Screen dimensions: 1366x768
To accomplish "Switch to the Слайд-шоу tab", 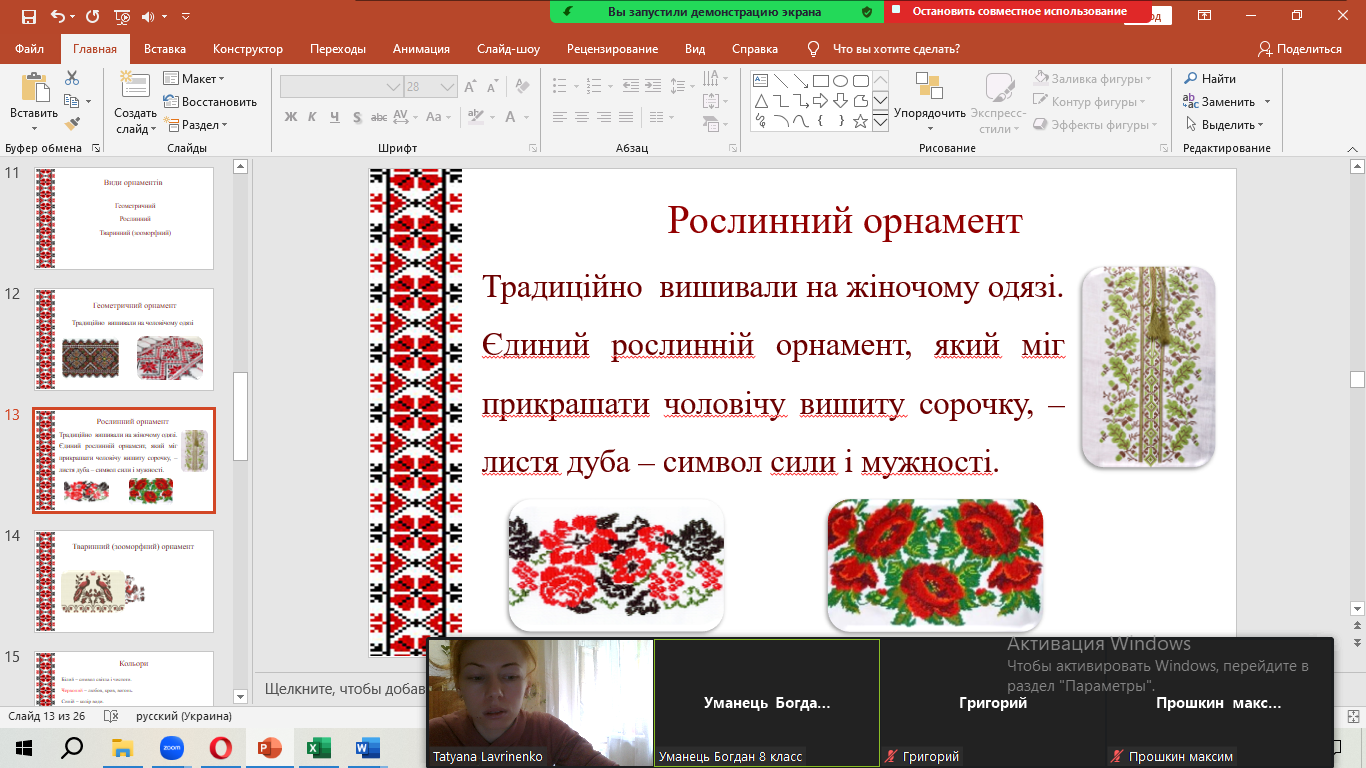I will 508,49.
